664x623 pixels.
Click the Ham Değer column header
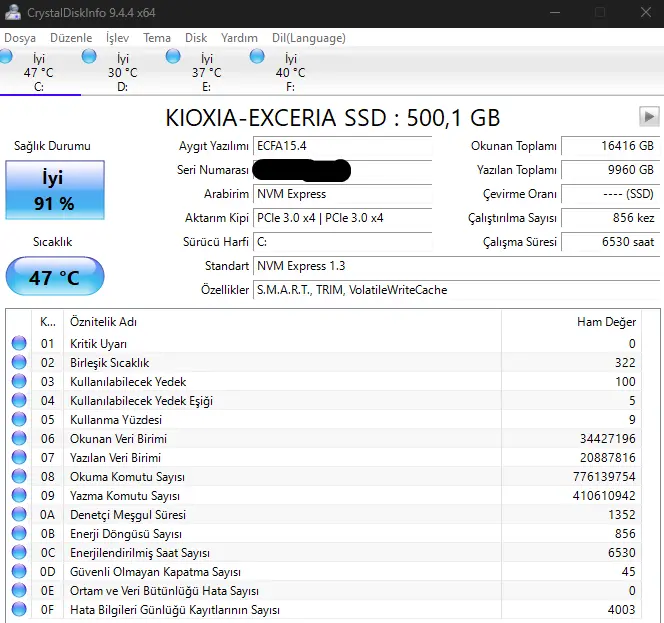coord(571,322)
